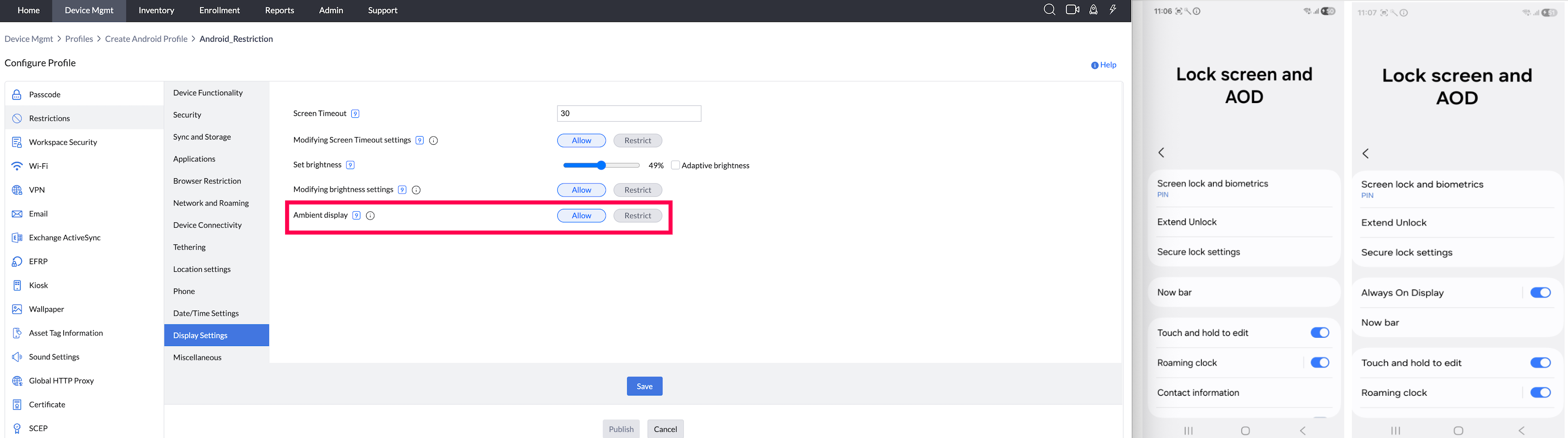1568x438 pixels.
Task: Click the Wi-Fi signal icon in the sidebar
Action: click(17, 166)
